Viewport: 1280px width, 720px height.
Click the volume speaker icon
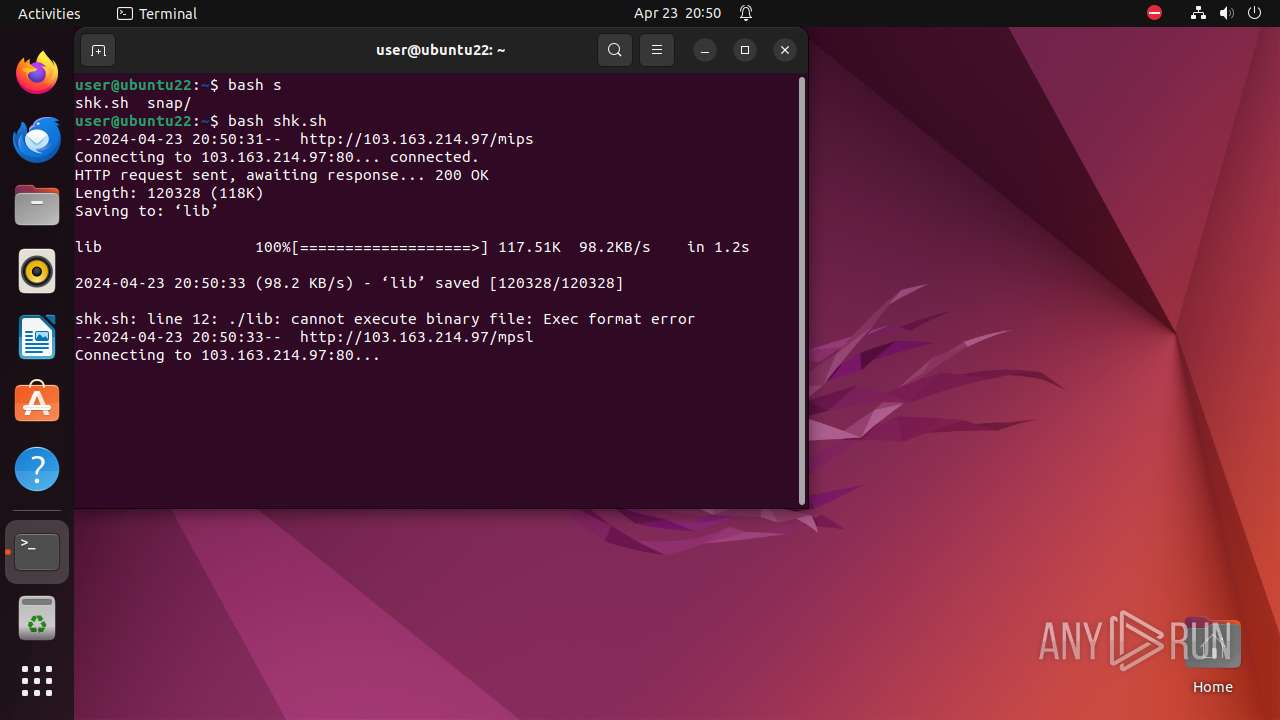[x=1227, y=13]
